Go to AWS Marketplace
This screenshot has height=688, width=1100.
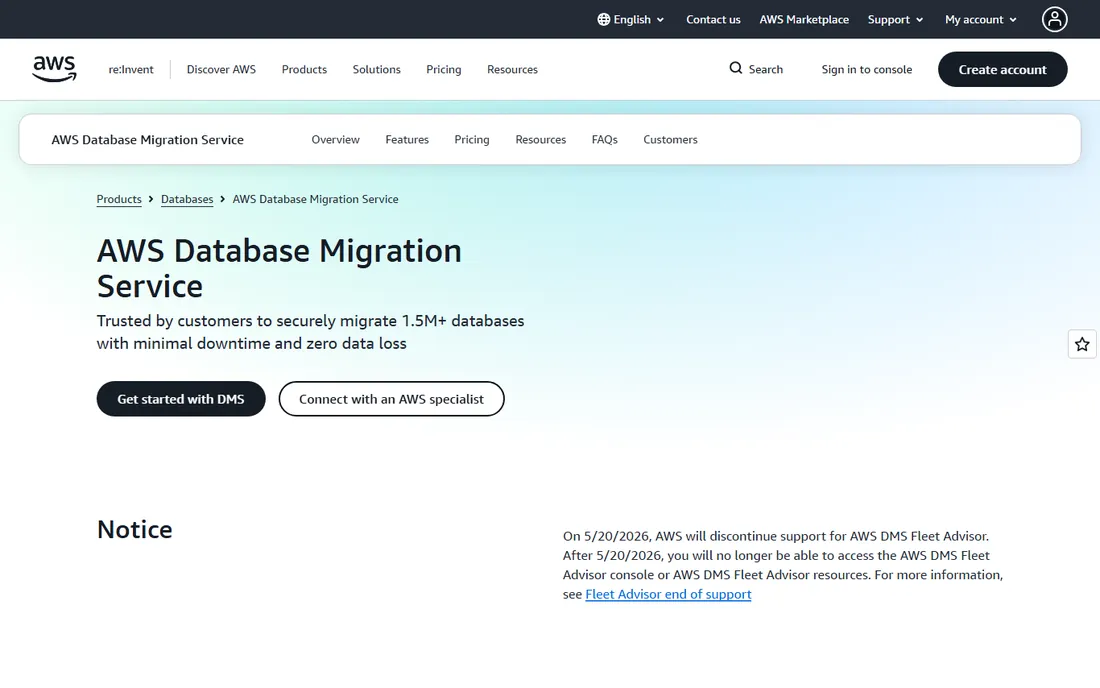[x=804, y=20]
